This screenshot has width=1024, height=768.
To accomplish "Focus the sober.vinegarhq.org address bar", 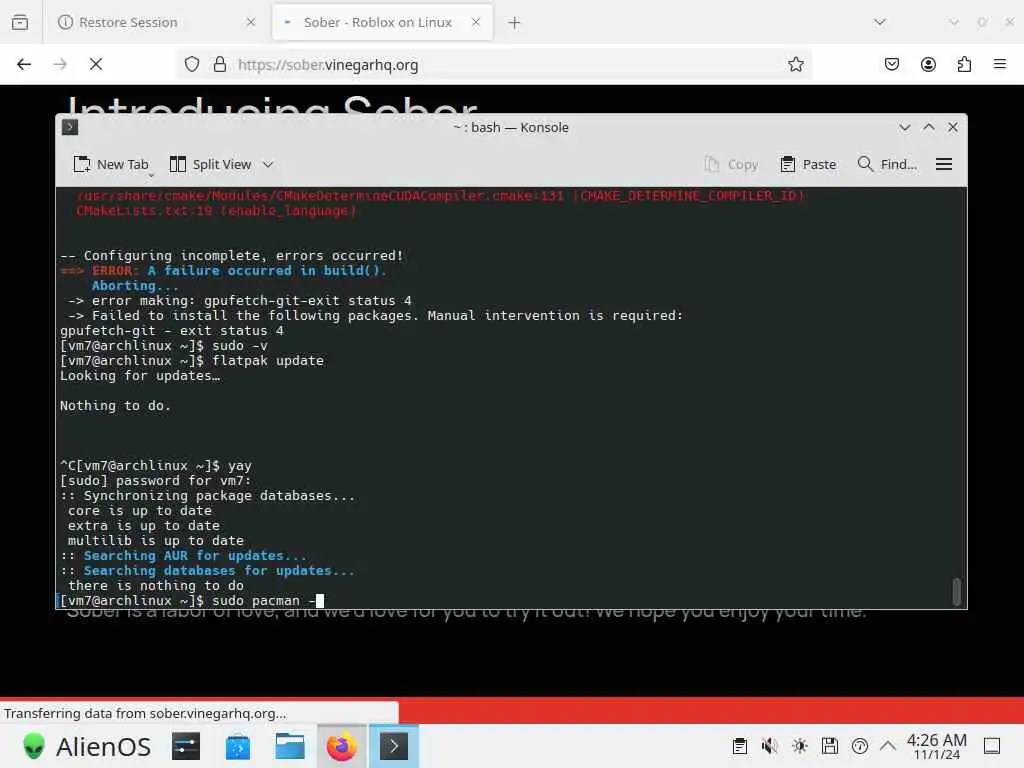I will pos(493,64).
